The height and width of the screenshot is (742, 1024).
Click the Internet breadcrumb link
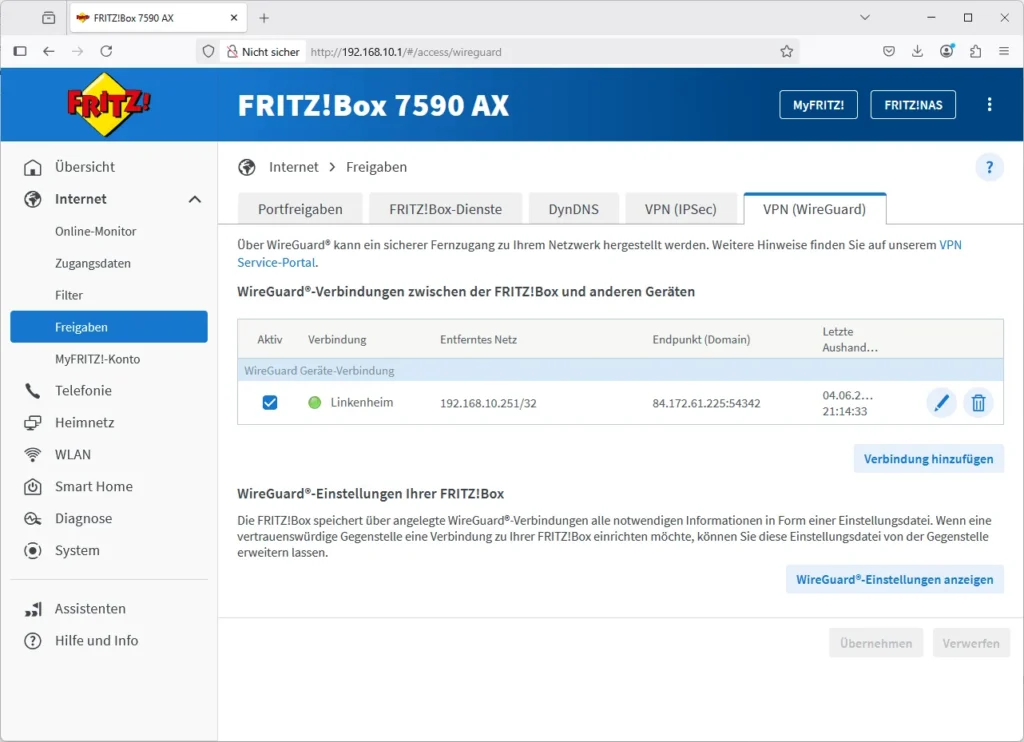294,167
